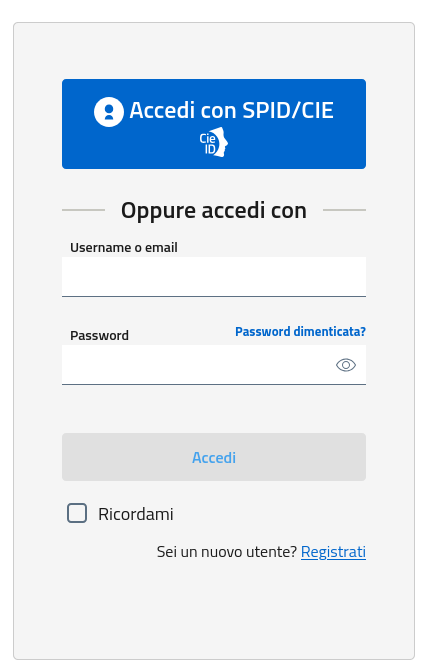This screenshot has height=666, width=422.
Task: Click the divider line right of 'Oppure accedi con'
Action: [344, 210]
